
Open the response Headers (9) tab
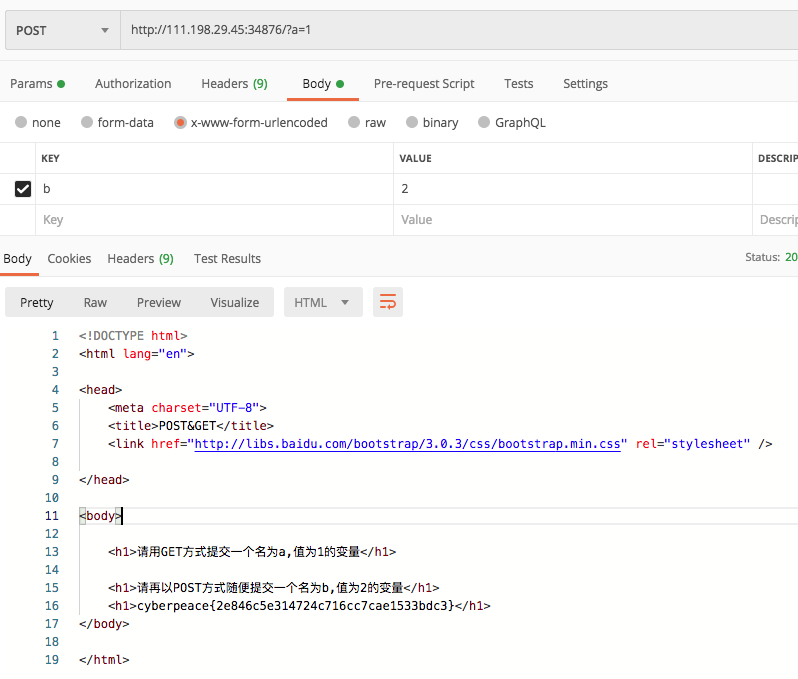(140, 259)
